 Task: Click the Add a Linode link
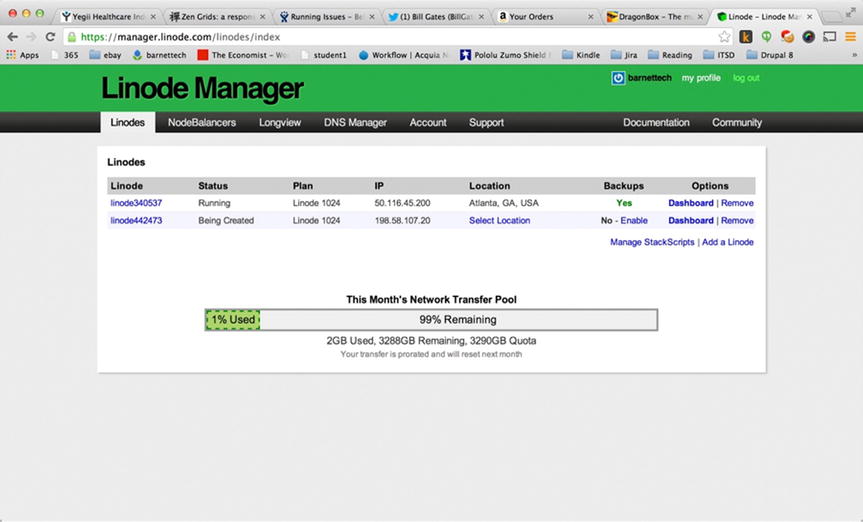pyautogui.click(x=728, y=242)
